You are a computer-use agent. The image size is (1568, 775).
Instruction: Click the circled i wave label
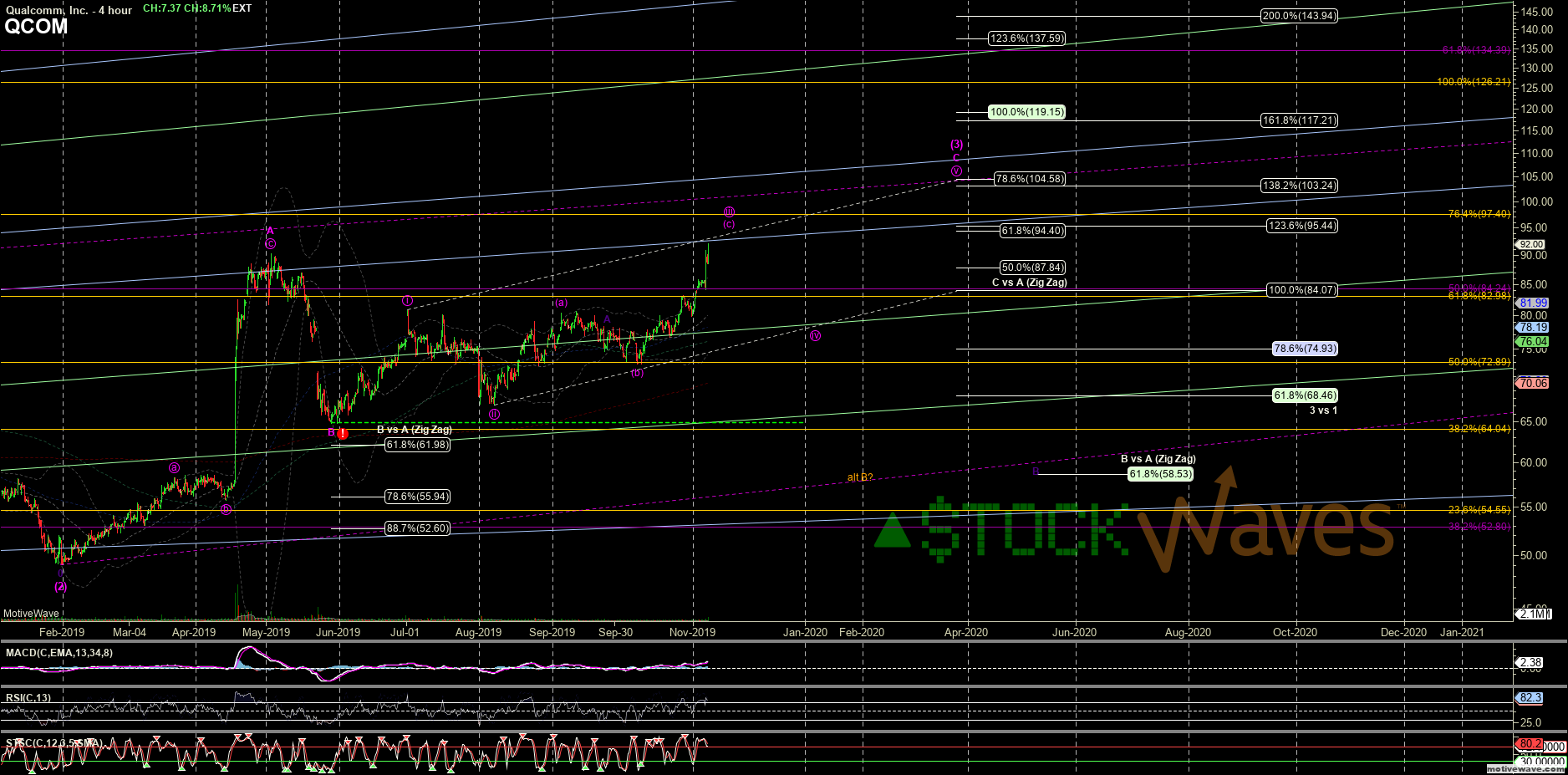tap(407, 300)
